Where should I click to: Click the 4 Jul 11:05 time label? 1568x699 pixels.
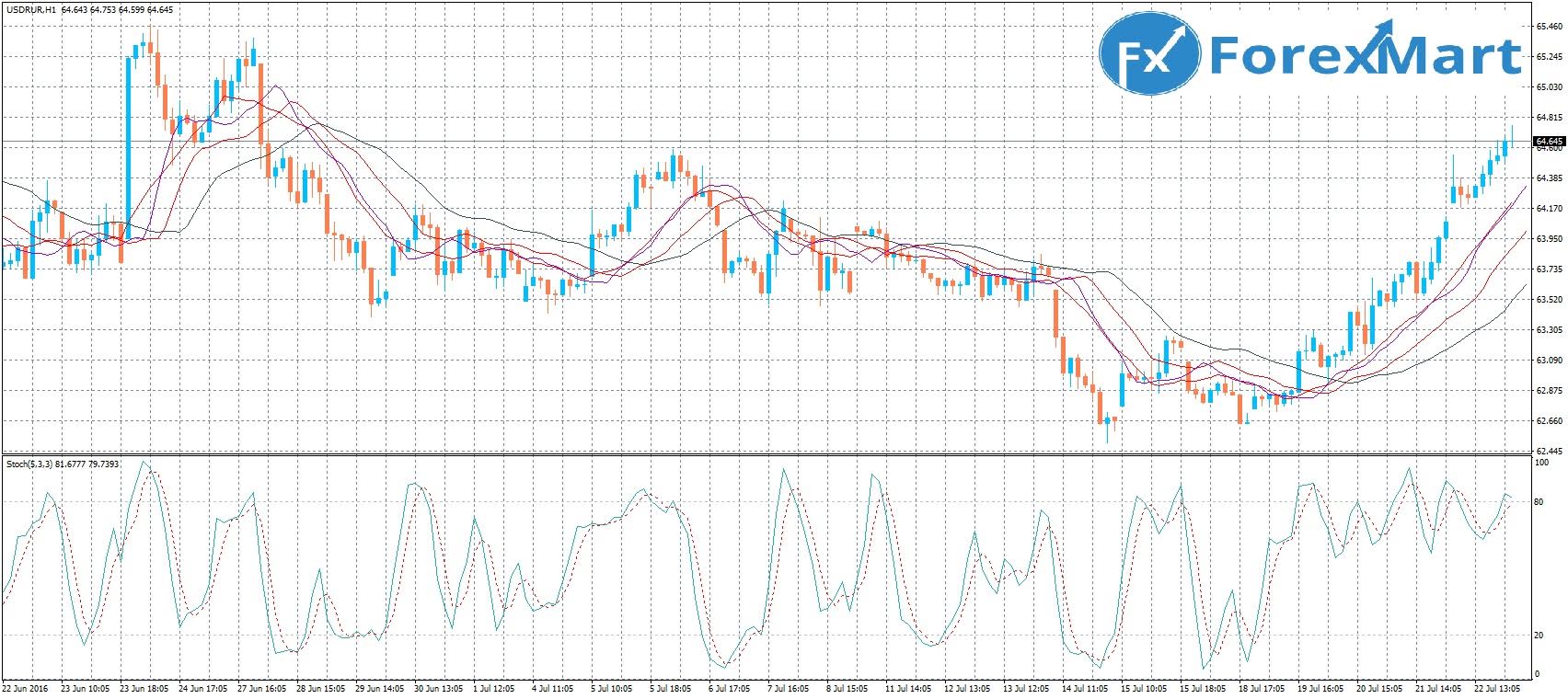553,687
